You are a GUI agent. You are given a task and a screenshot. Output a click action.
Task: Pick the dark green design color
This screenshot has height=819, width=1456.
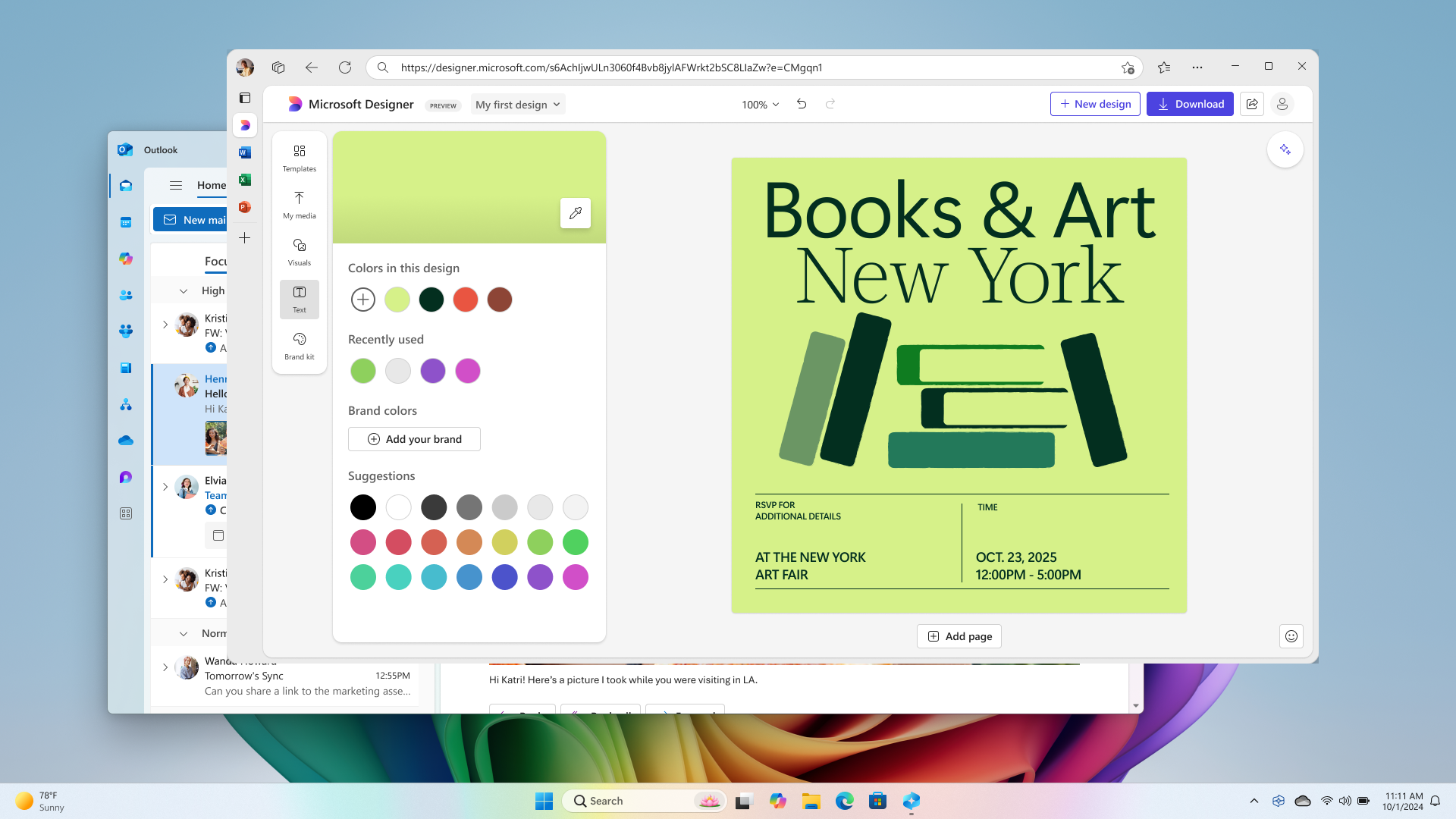(431, 300)
